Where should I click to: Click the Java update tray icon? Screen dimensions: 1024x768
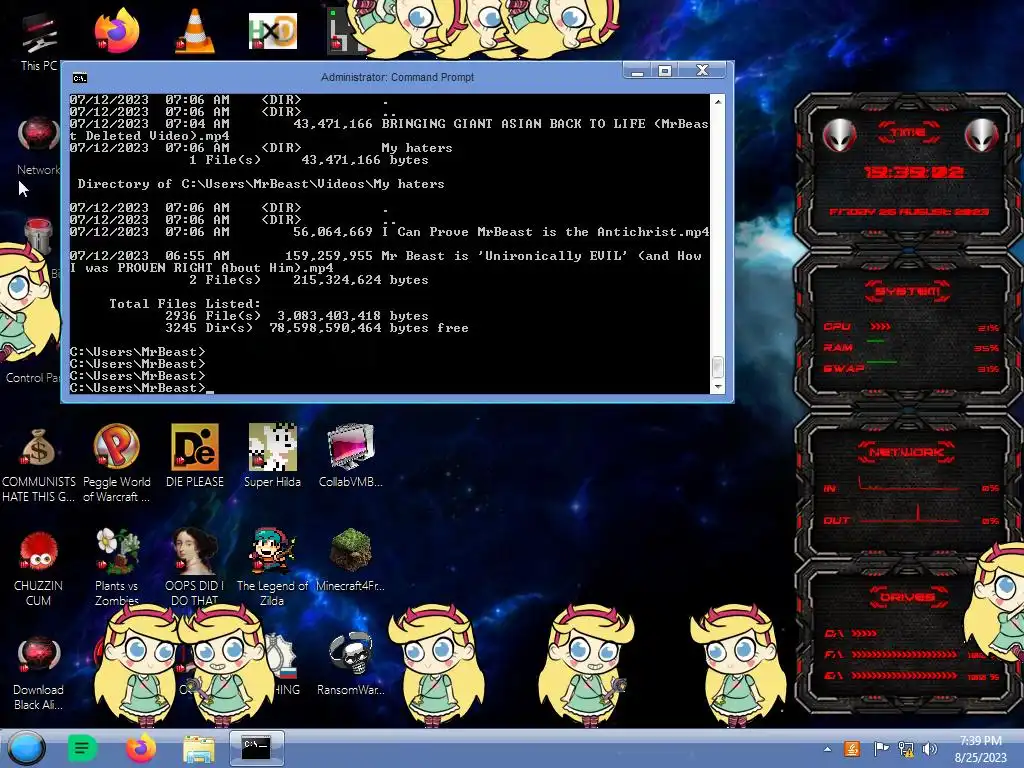852,748
